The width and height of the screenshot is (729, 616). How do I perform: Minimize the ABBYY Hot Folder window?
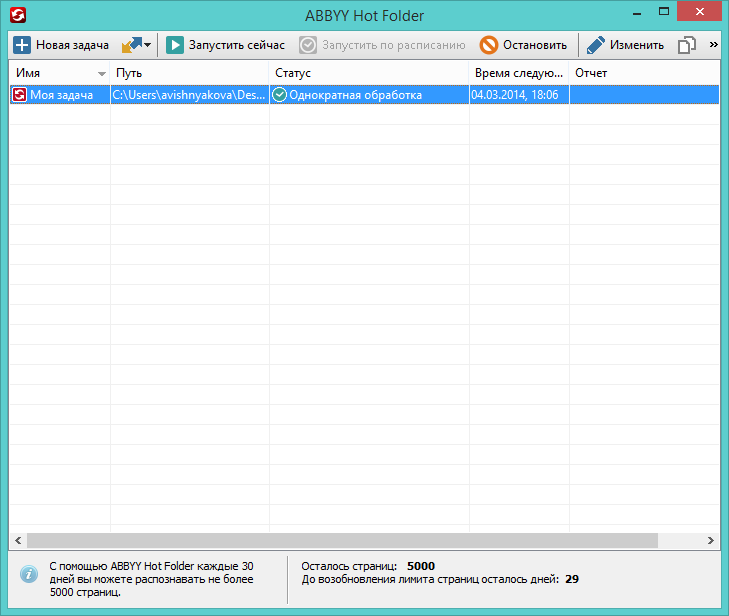637,14
